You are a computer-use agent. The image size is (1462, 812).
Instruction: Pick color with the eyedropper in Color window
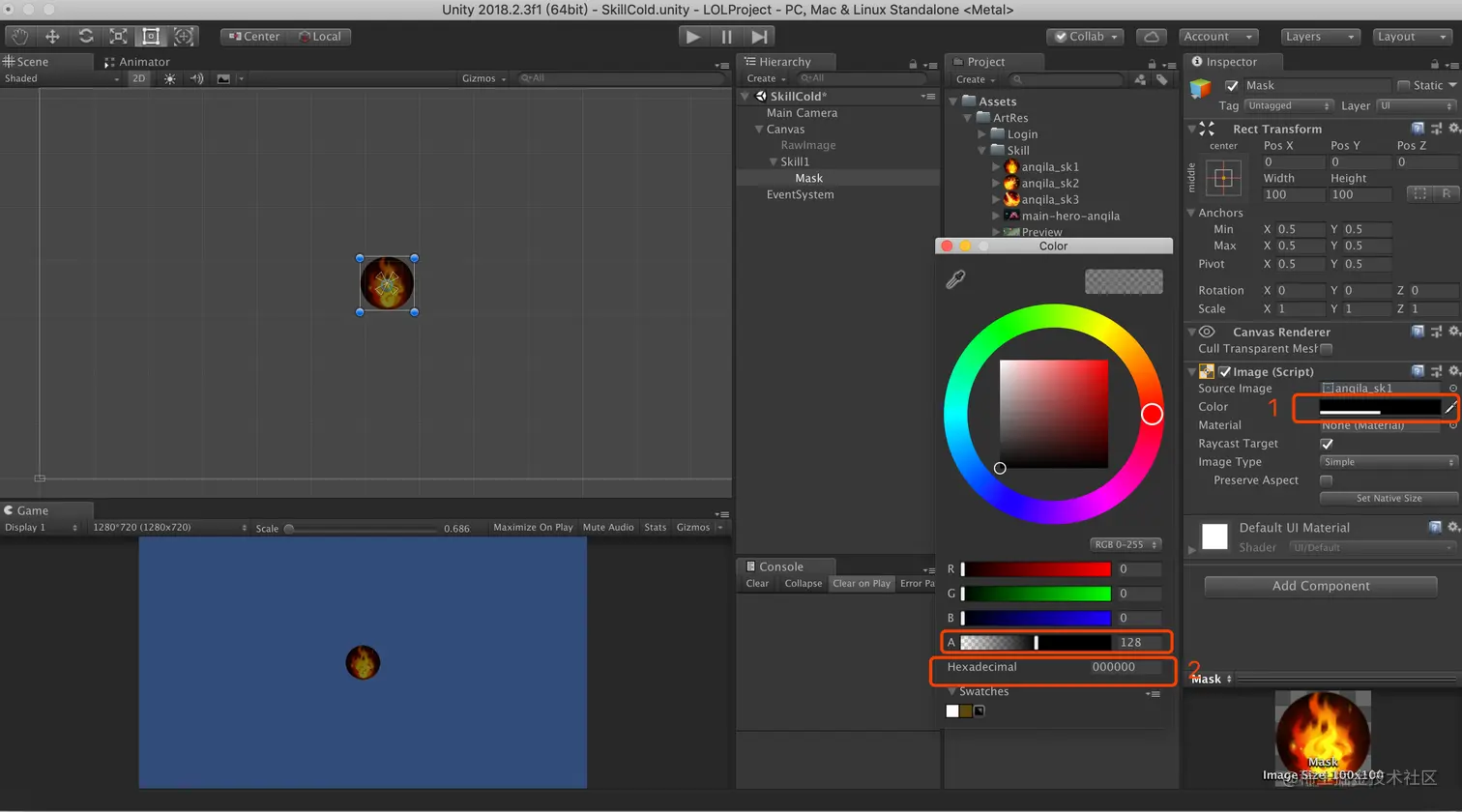(x=955, y=279)
